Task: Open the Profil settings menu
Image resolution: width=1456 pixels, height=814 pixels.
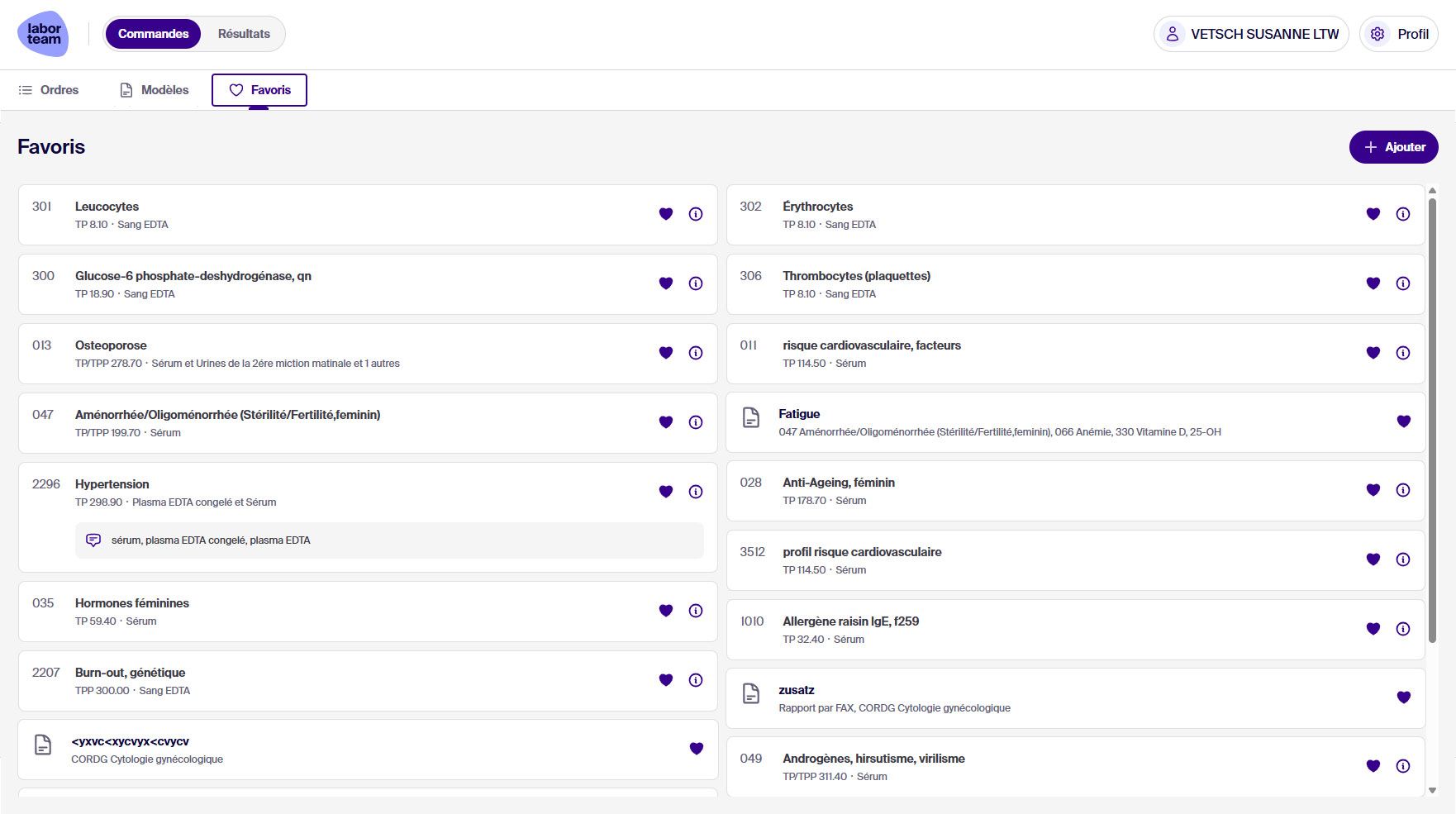Action: click(x=1399, y=34)
